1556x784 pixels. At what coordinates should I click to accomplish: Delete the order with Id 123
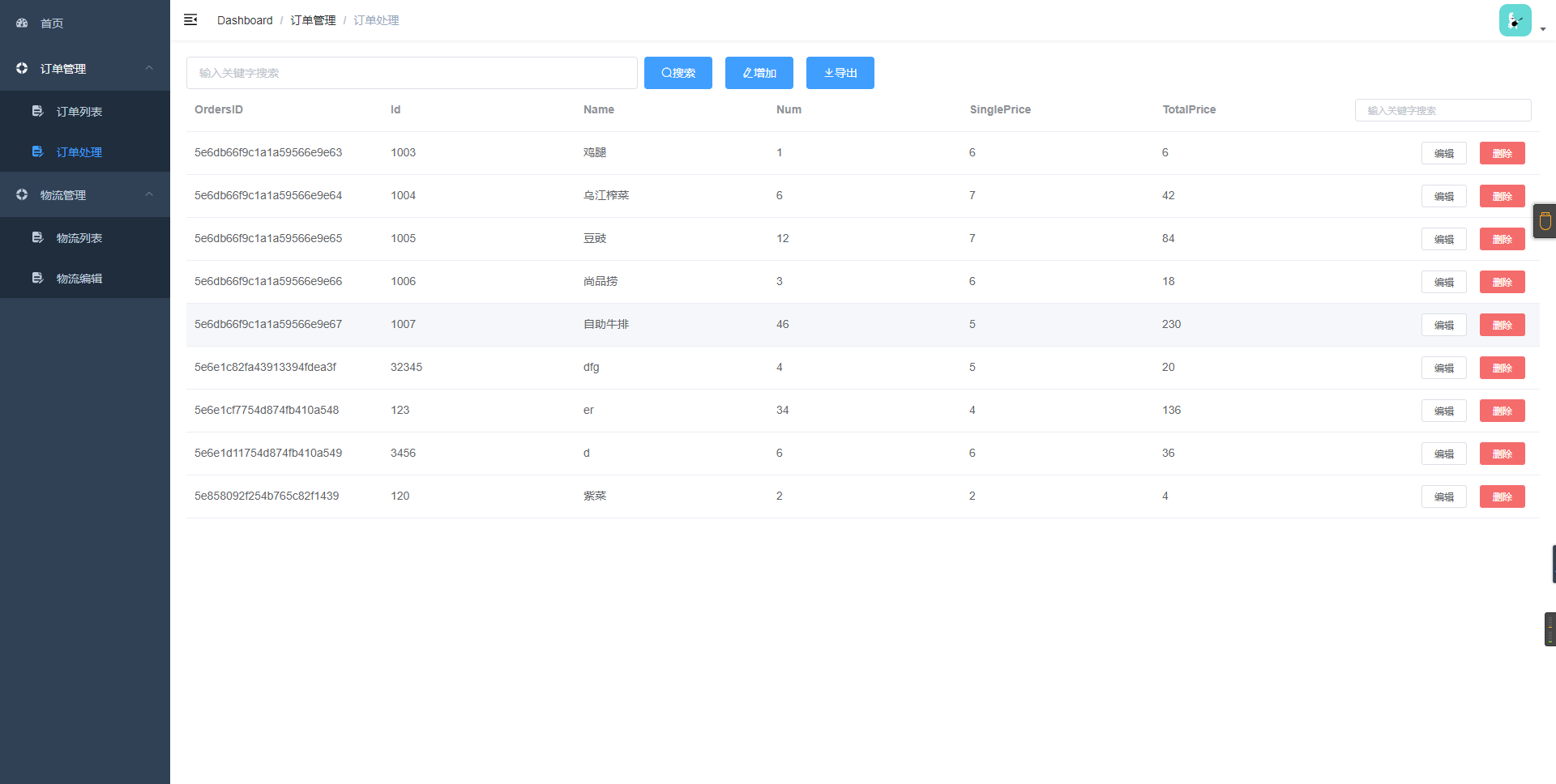tap(1503, 411)
